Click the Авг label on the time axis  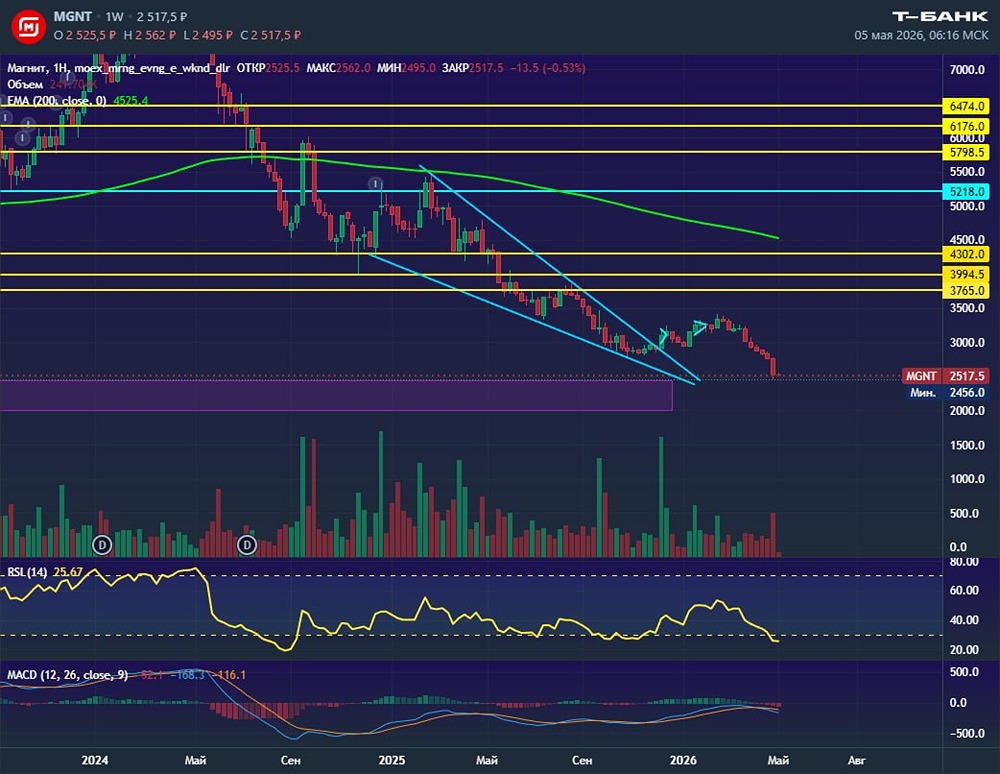pos(857,760)
